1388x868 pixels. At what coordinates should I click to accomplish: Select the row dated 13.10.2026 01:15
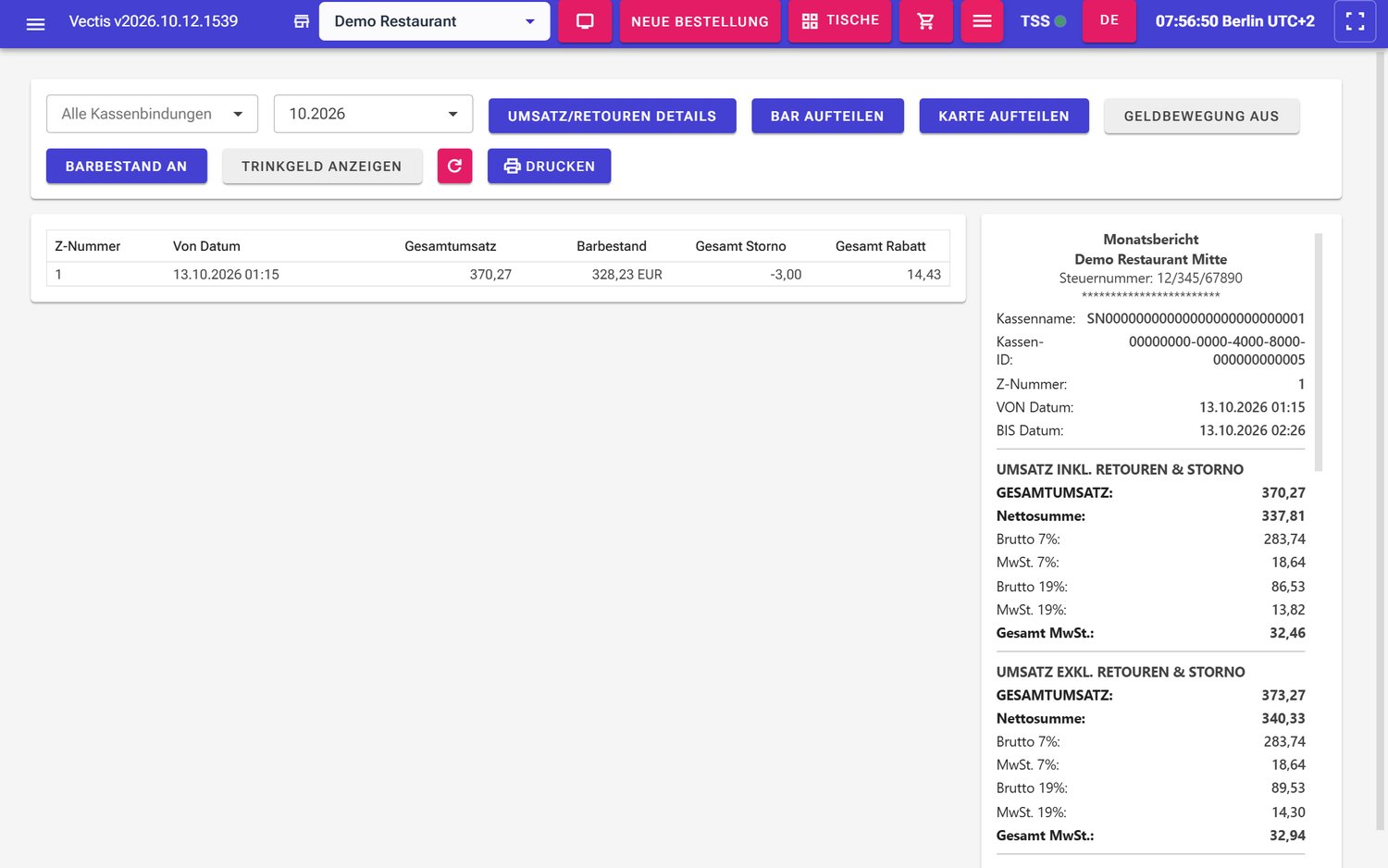click(x=498, y=274)
